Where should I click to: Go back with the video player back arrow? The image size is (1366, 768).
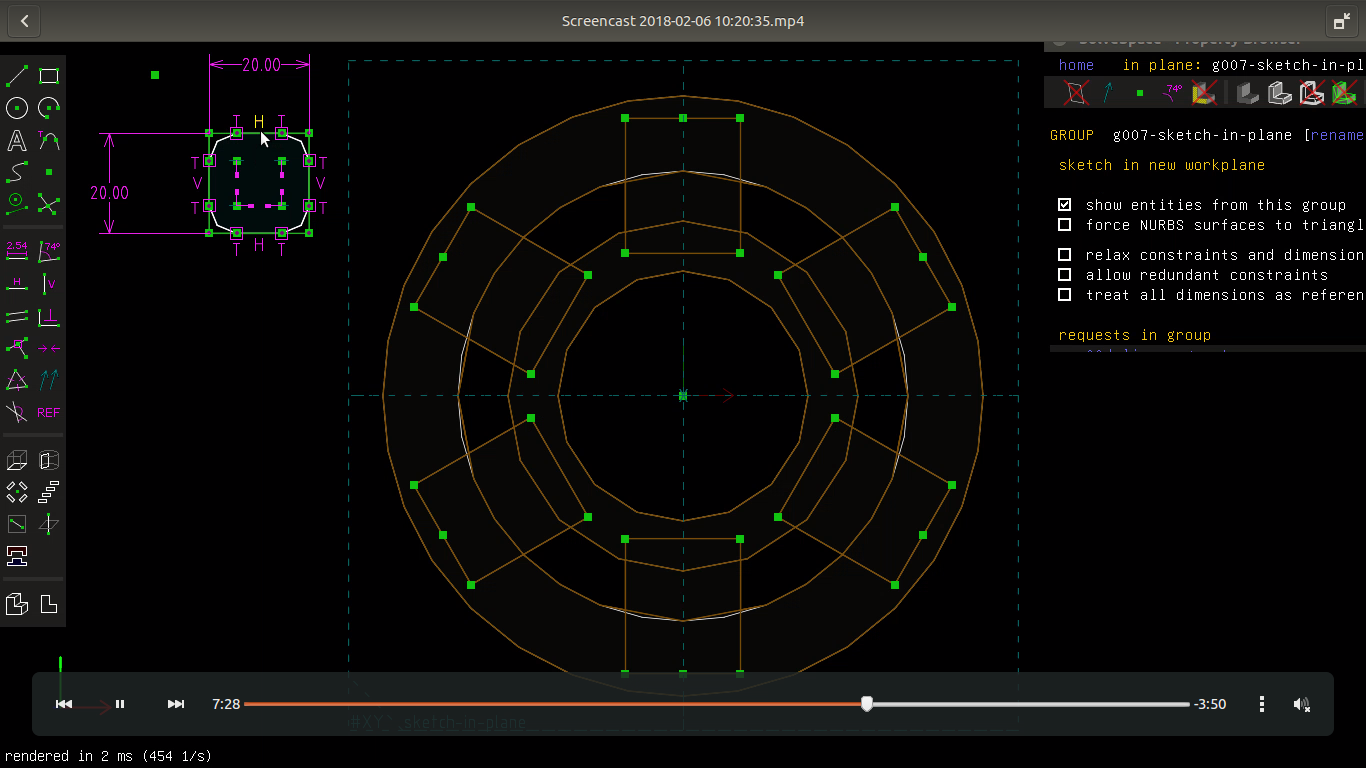click(x=24, y=20)
